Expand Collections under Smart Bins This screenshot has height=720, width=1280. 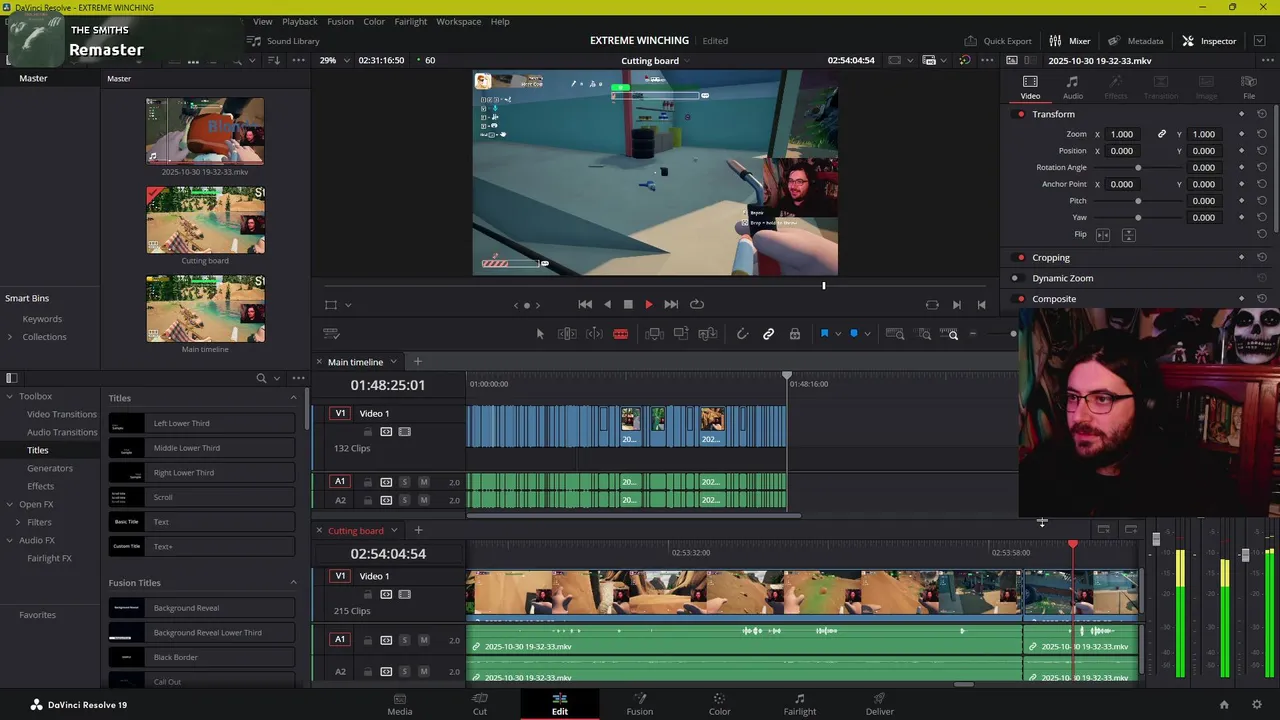click(10, 337)
